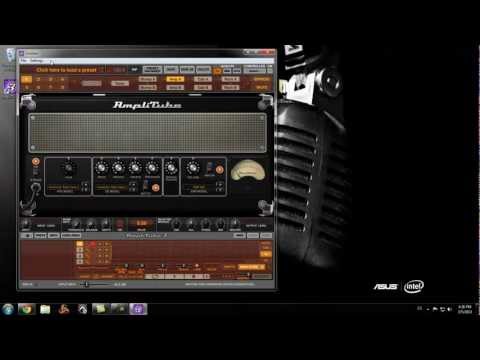
Task: Click the small orange icon beside Delete
Action: pyautogui.click(x=217, y=71)
